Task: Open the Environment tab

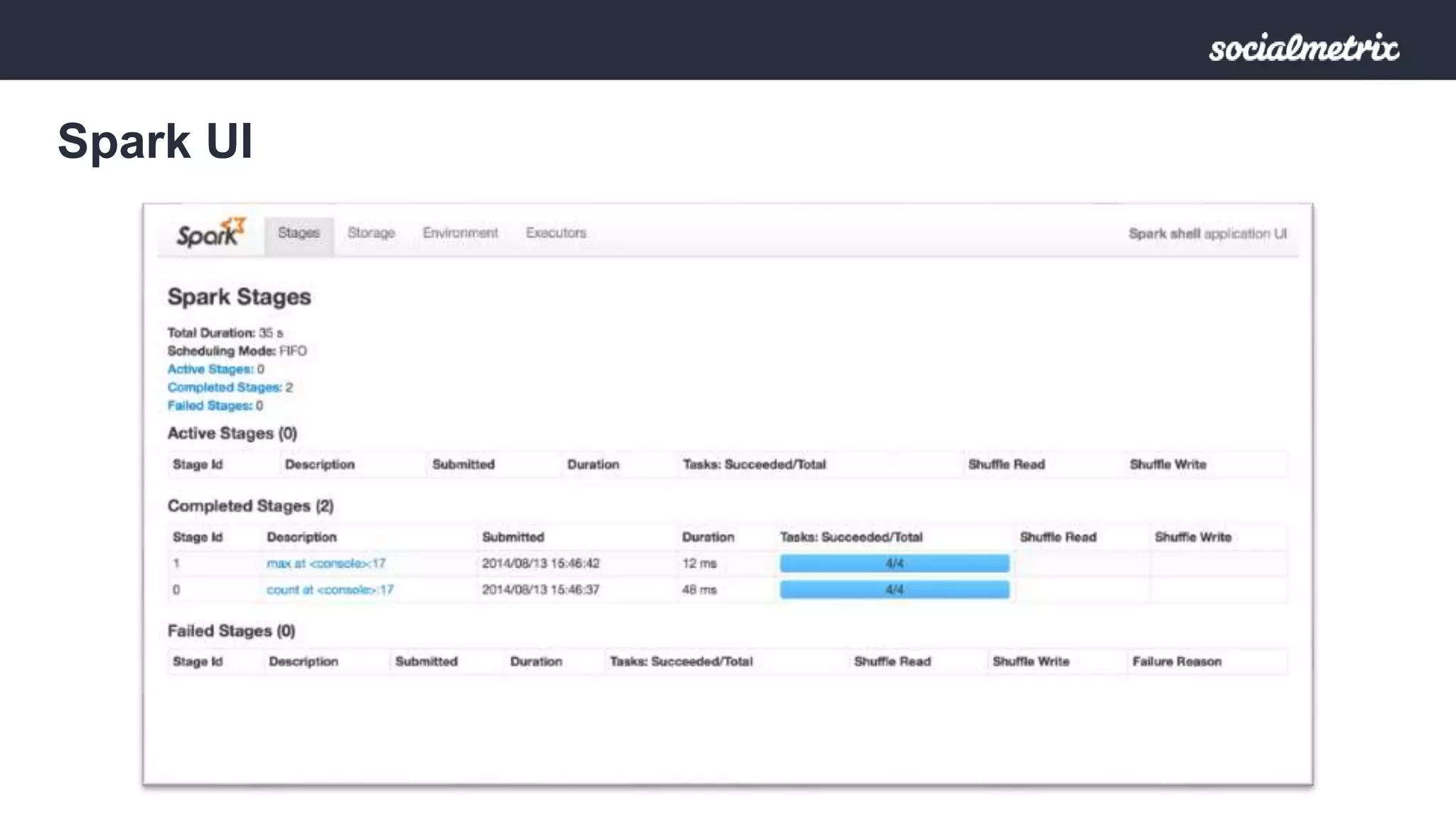Action: coord(460,233)
